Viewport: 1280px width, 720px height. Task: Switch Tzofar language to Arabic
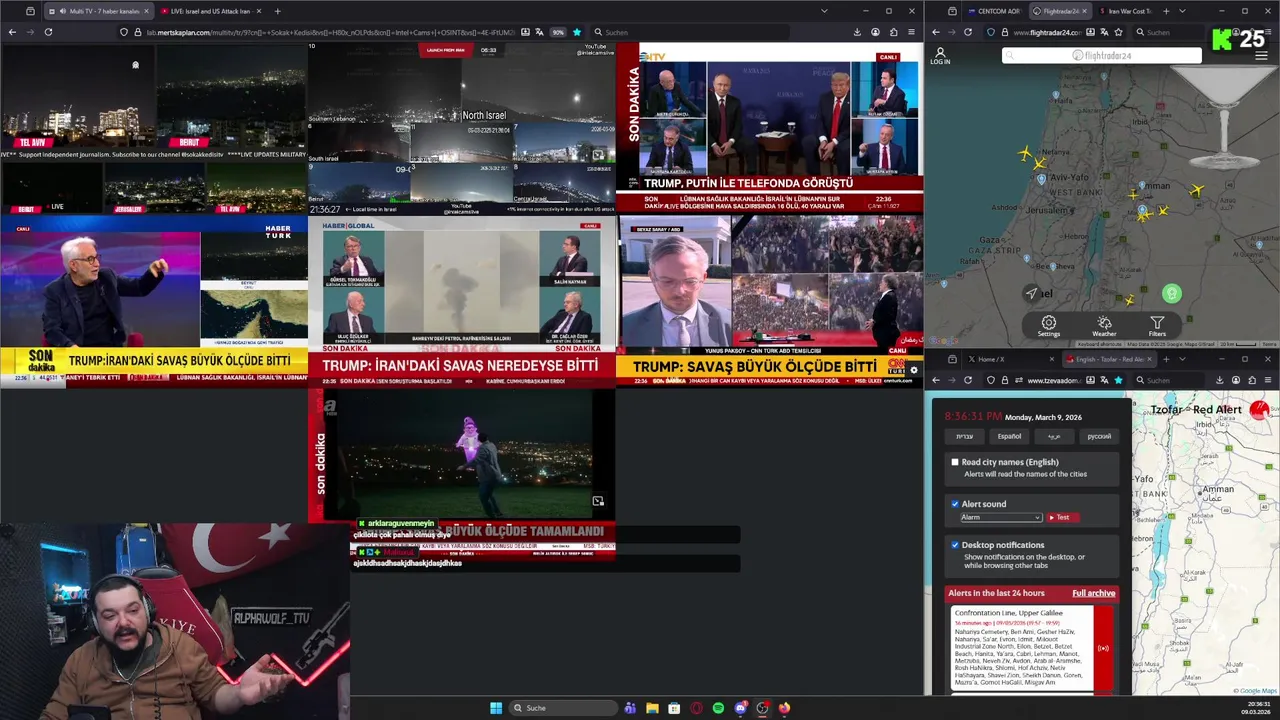1054,436
